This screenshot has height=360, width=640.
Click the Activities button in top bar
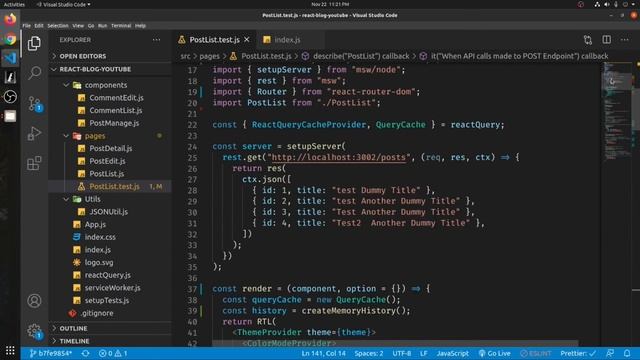[14, 4]
